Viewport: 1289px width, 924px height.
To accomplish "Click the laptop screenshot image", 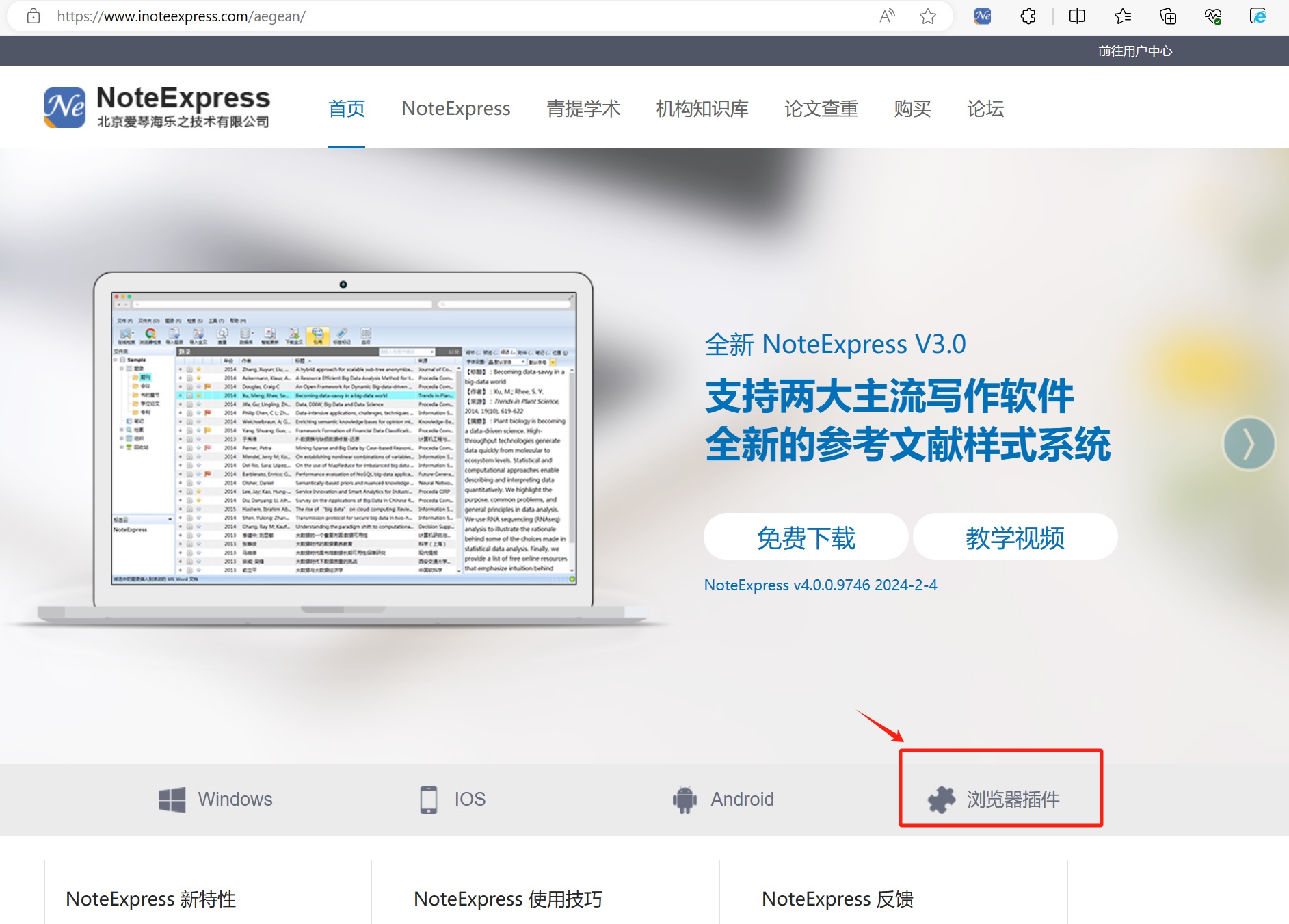I will 343,448.
